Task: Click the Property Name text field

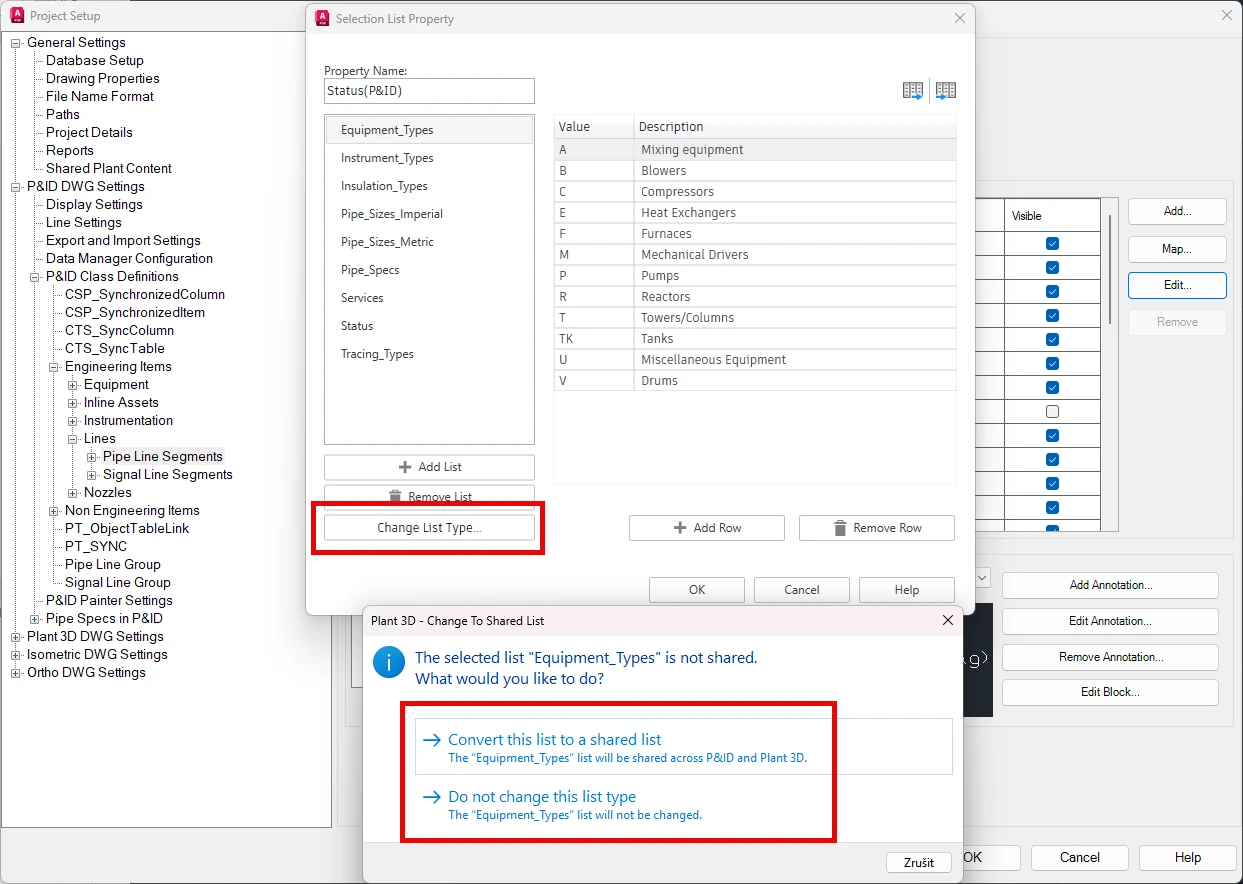Action: (429, 91)
